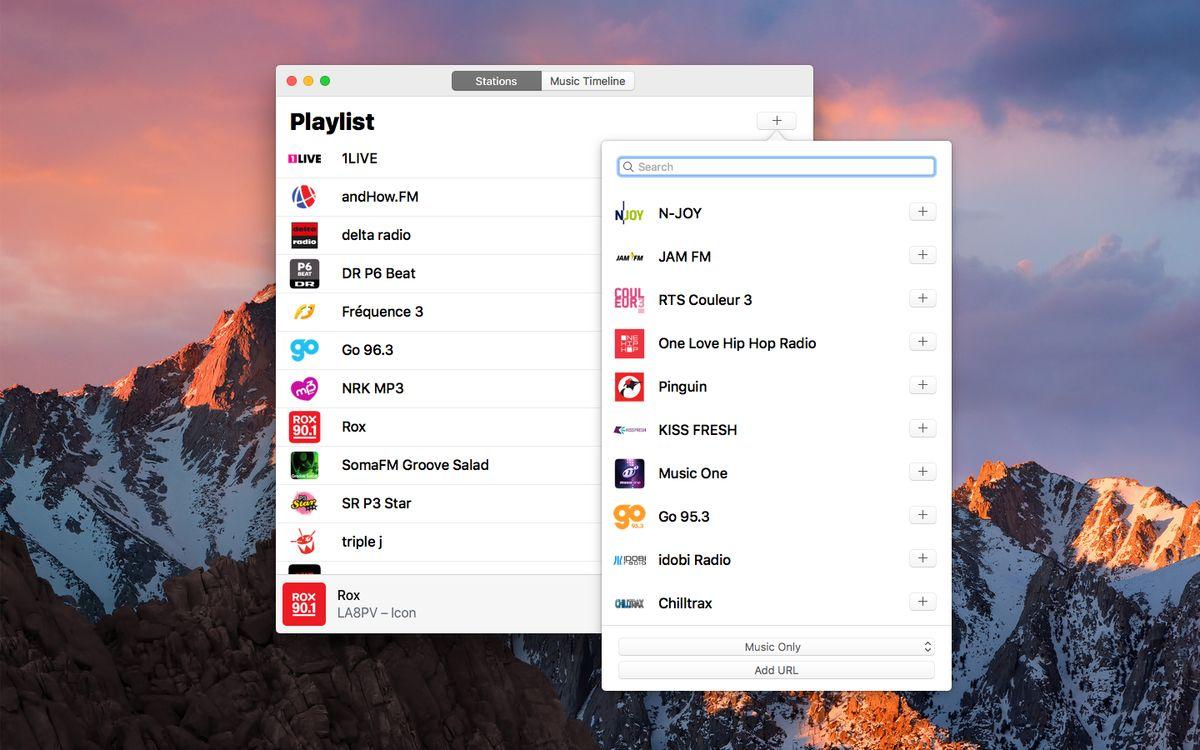Add idobi Radio using its plus button

click(922, 558)
